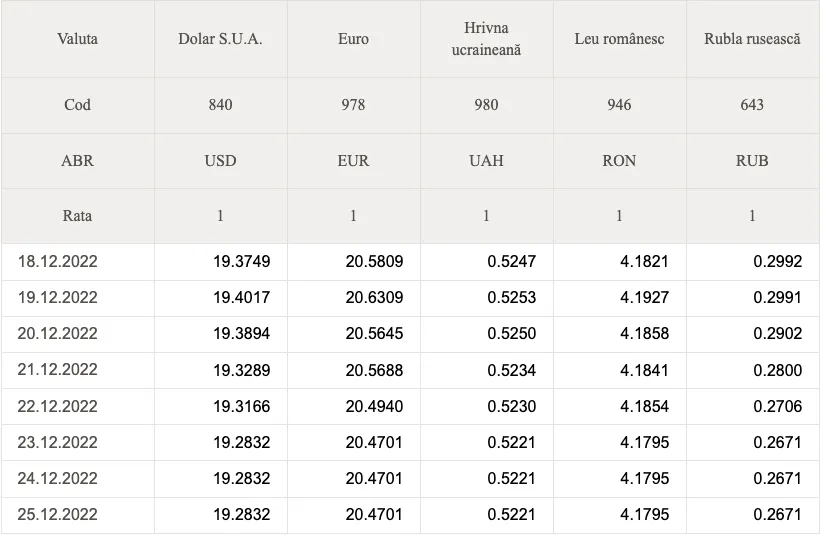Select the EUR abbreviation cell
This screenshot has height=535, width=820.
pyautogui.click(x=354, y=161)
